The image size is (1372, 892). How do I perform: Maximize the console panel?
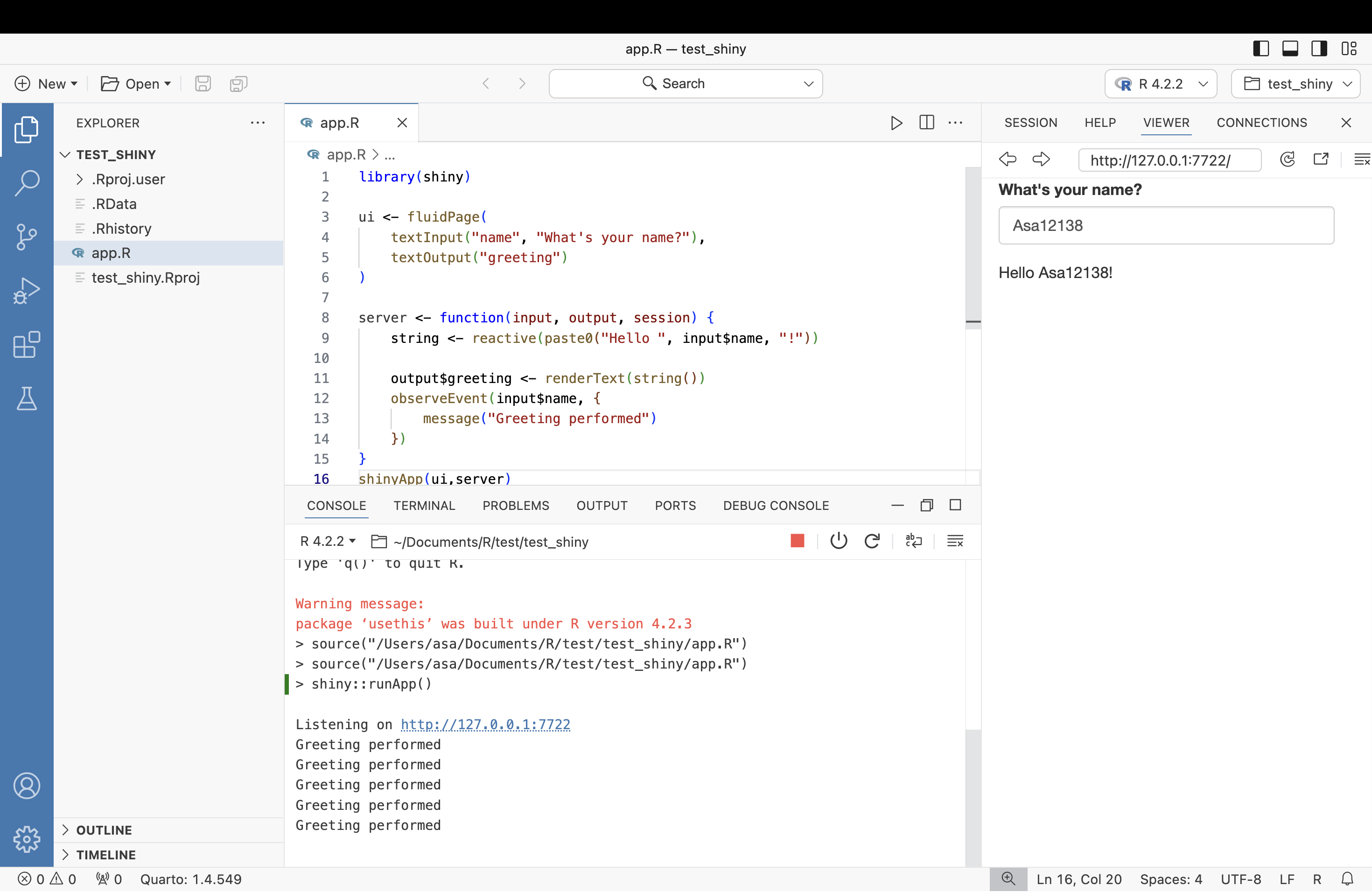pos(955,505)
